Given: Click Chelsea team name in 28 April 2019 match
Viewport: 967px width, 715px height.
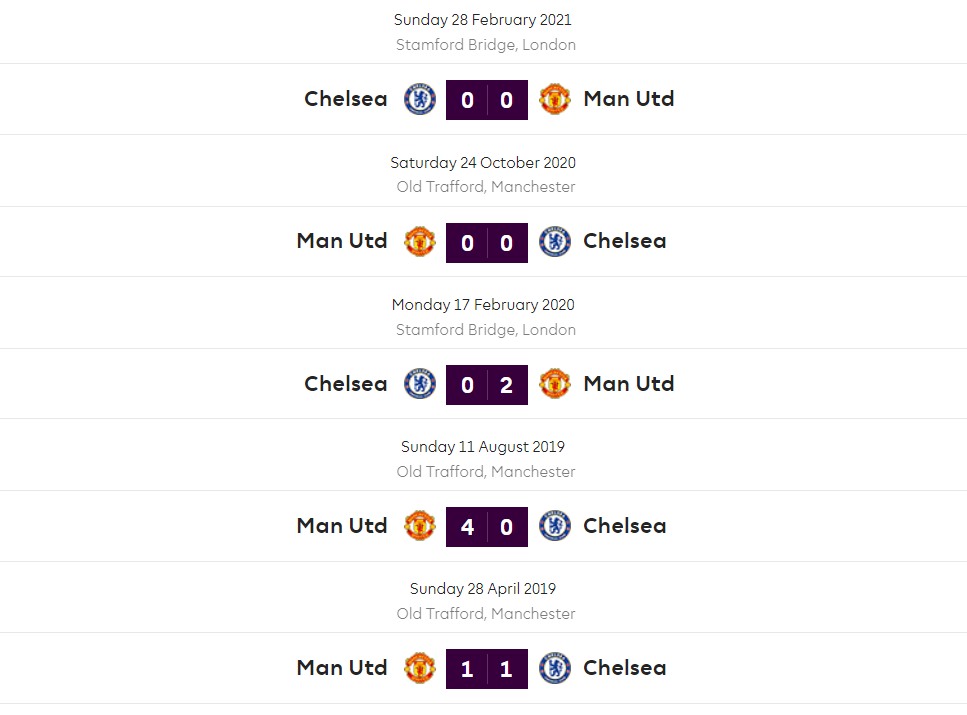Looking at the screenshot, I should (x=625, y=668).
